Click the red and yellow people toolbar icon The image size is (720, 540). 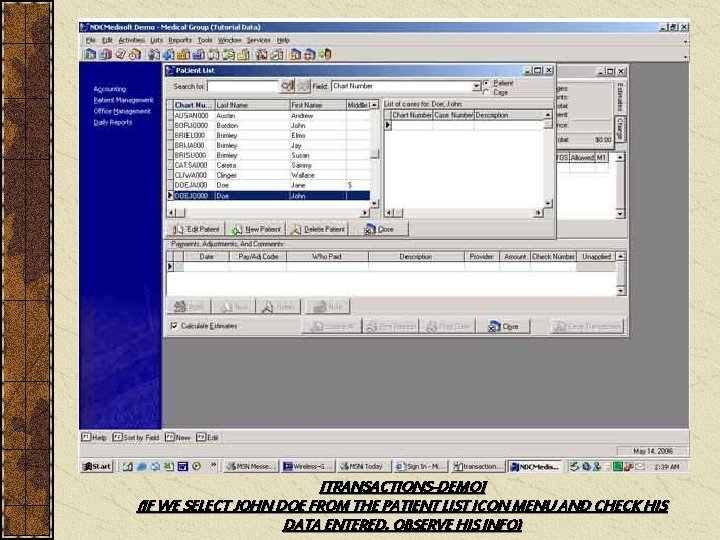[135, 55]
